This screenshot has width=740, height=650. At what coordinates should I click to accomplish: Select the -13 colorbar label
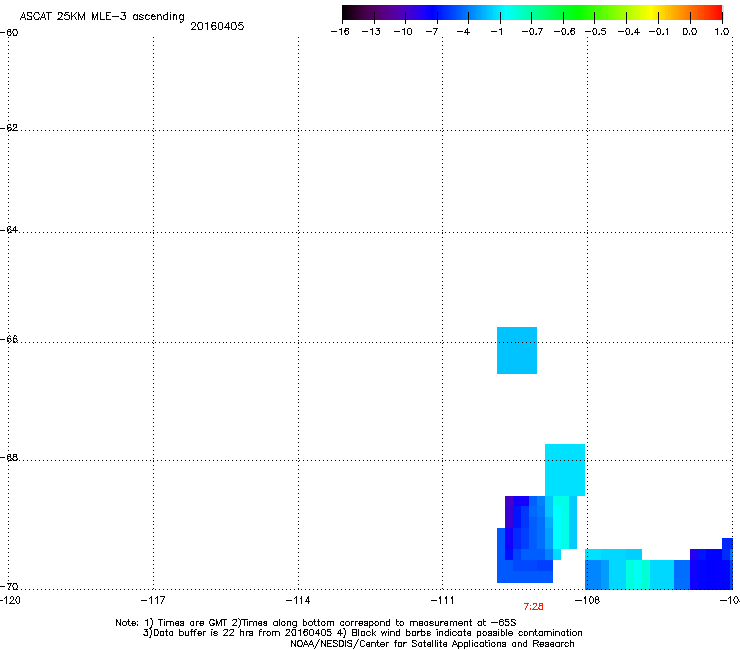click(371, 32)
